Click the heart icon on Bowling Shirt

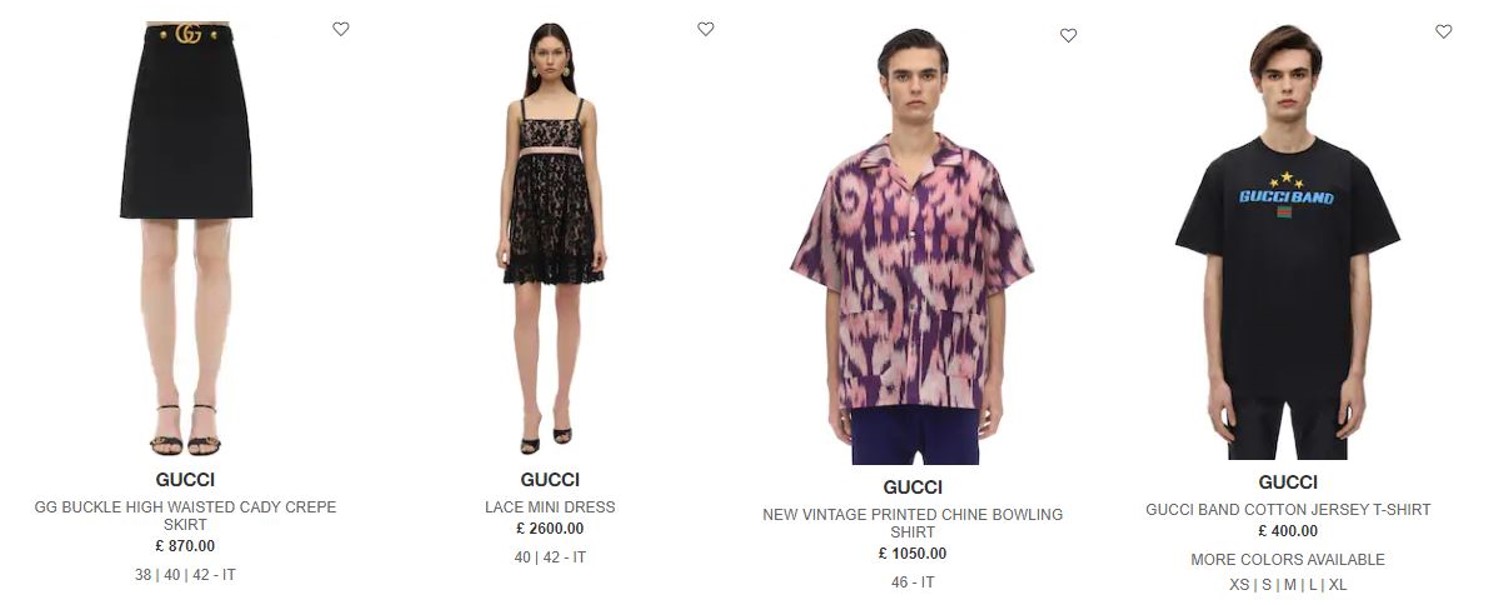1068,35
